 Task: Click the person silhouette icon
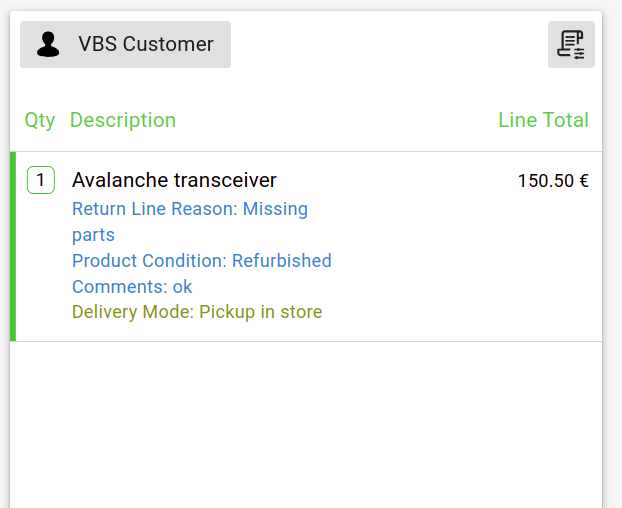[x=48, y=45]
